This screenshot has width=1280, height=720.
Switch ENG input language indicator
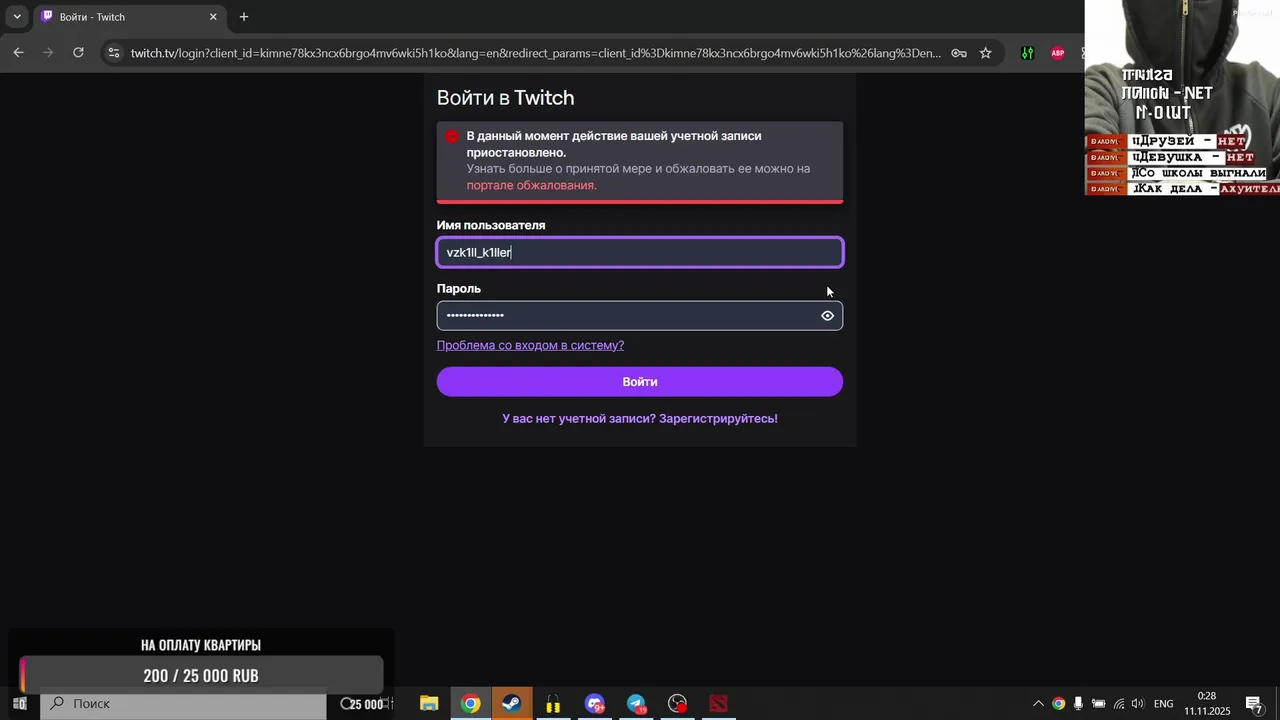click(1164, 704)
